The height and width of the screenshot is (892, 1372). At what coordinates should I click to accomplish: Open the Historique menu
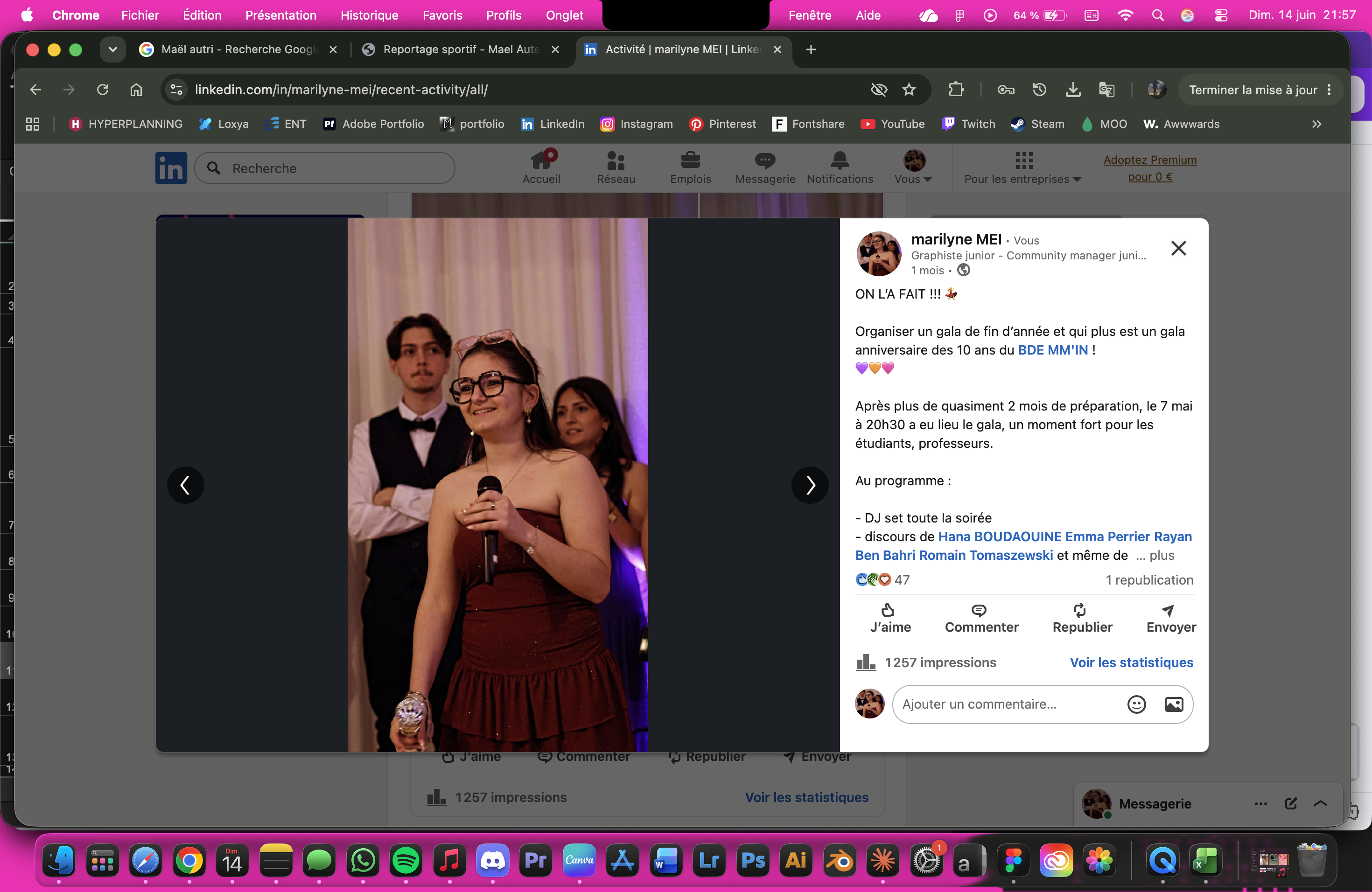tap(369, 15)
